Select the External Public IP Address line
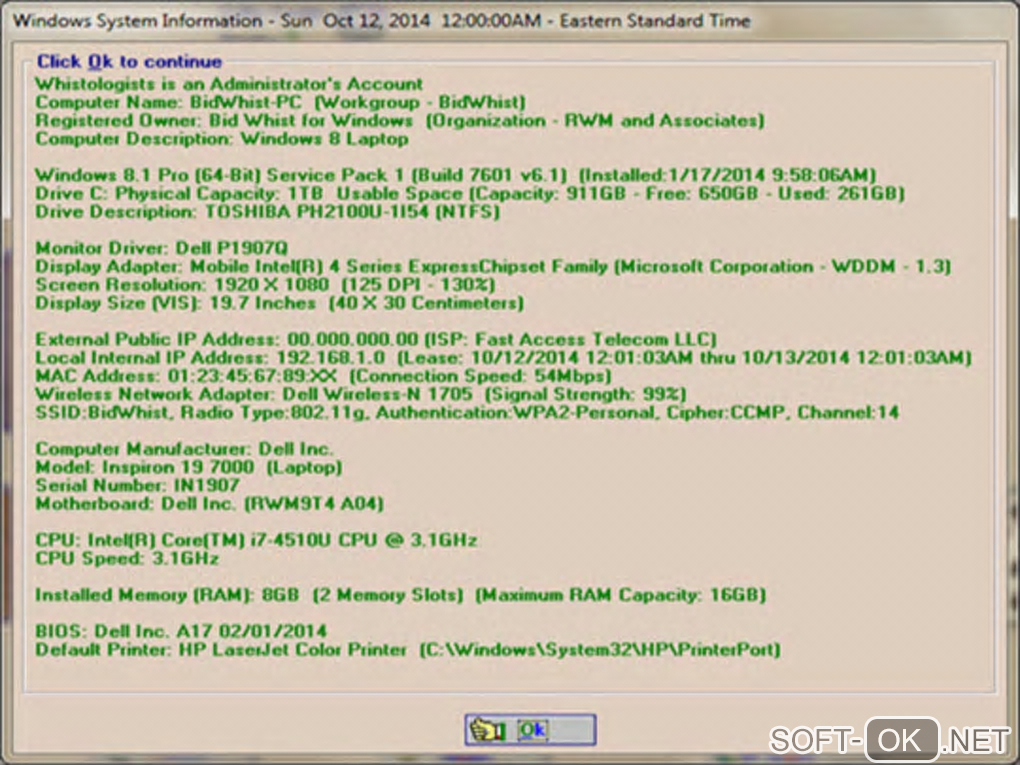 [x=375, y=339]
